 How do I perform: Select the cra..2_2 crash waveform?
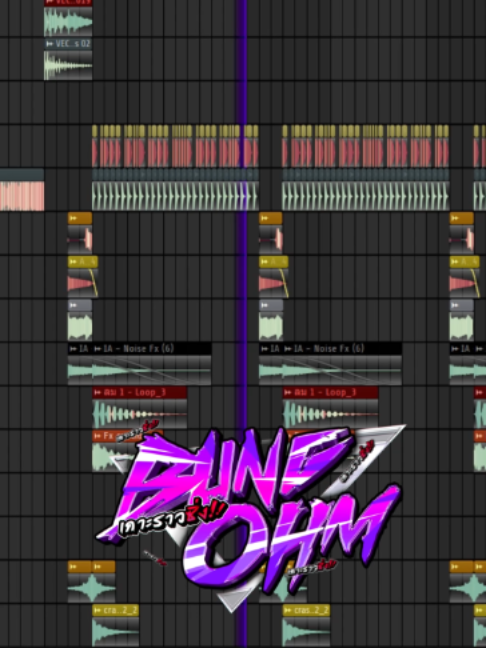[115, 631]
